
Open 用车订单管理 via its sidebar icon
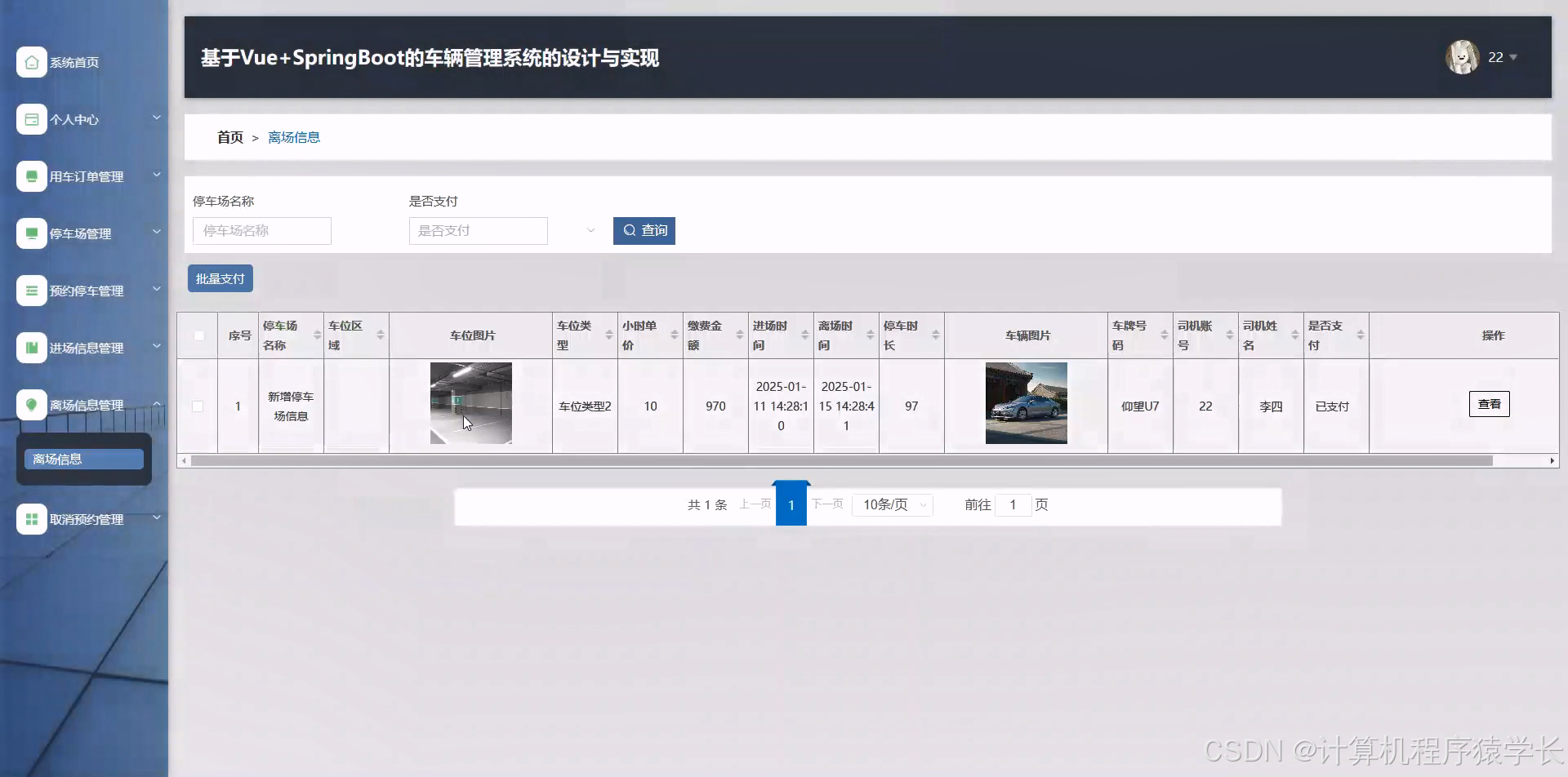(31, 176)
